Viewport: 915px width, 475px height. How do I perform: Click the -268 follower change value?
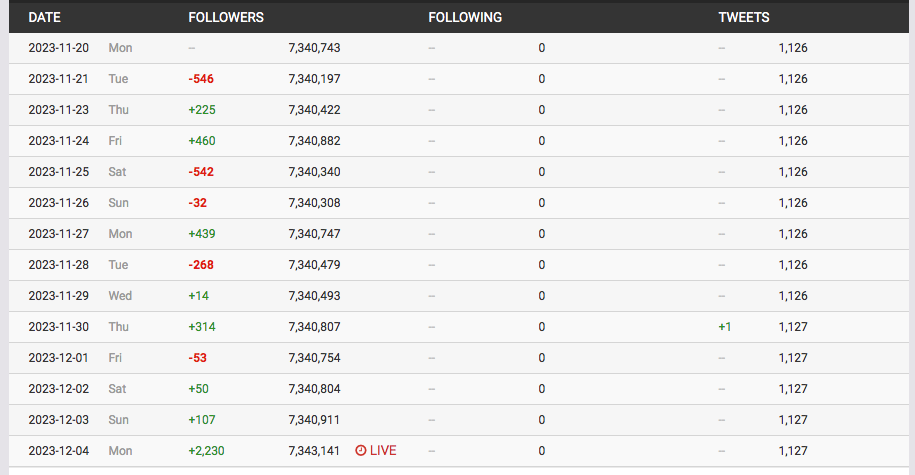click(201, 265)
